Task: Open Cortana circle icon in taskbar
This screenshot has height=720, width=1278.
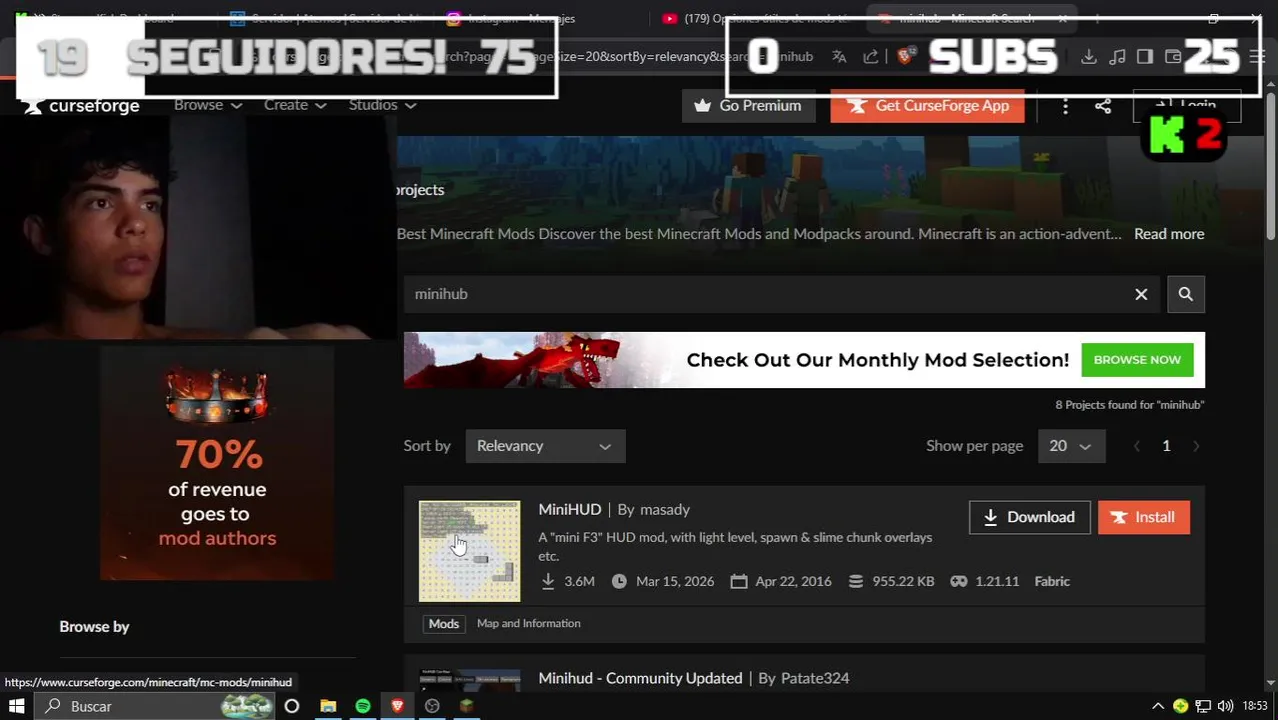Action: 291,706
